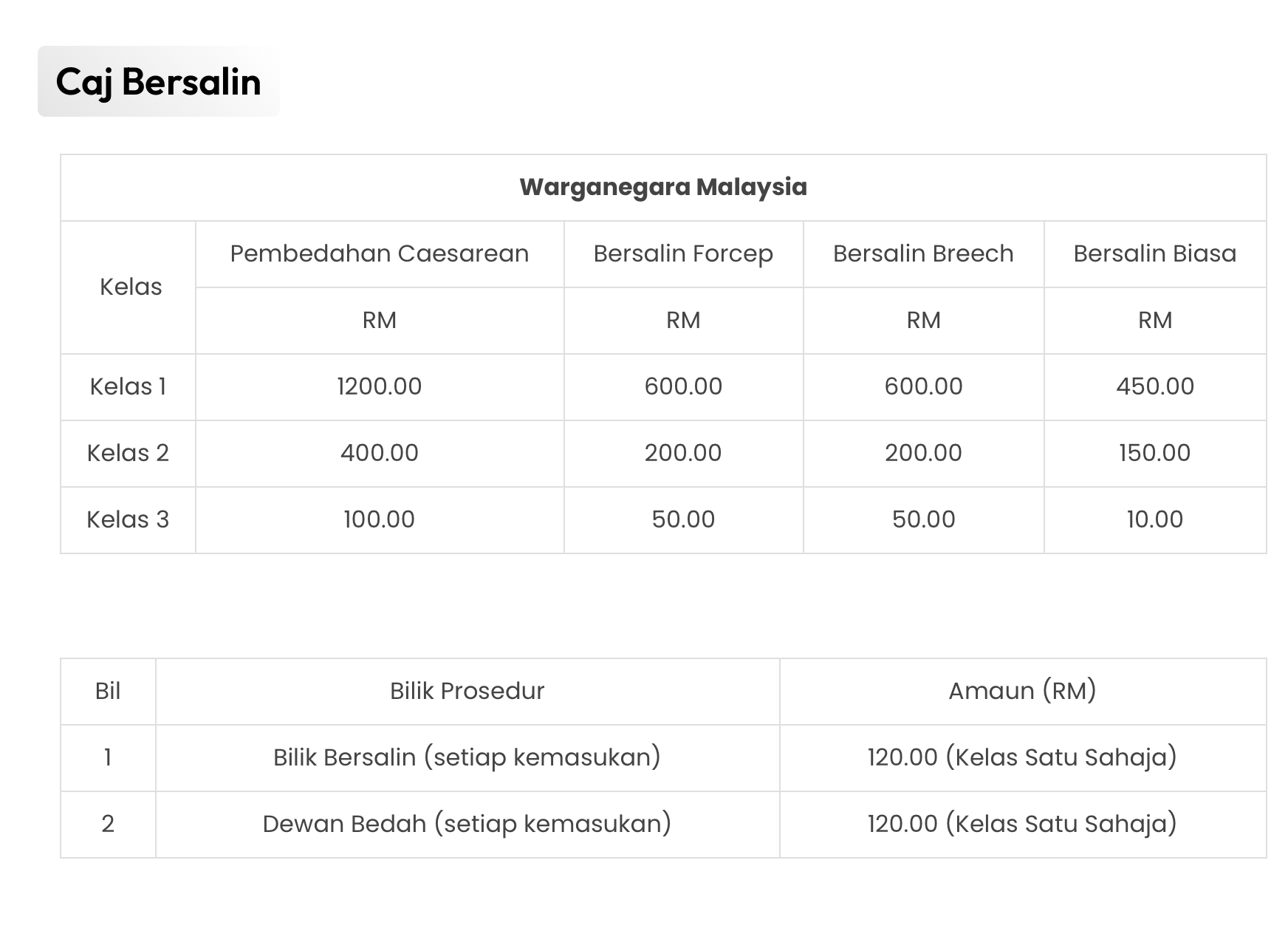Image resolution: width=1288 pixels, height=931 pixels.
Task: Click the 10.00 Kelas 3 Biasa cell
Action: point(1155,519)
